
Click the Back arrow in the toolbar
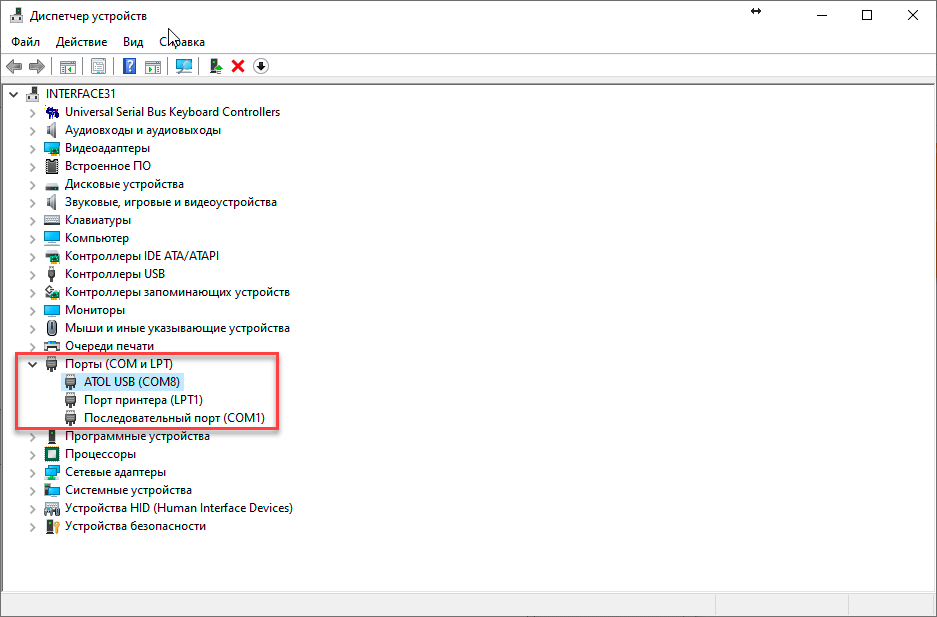tap(14, 66)
